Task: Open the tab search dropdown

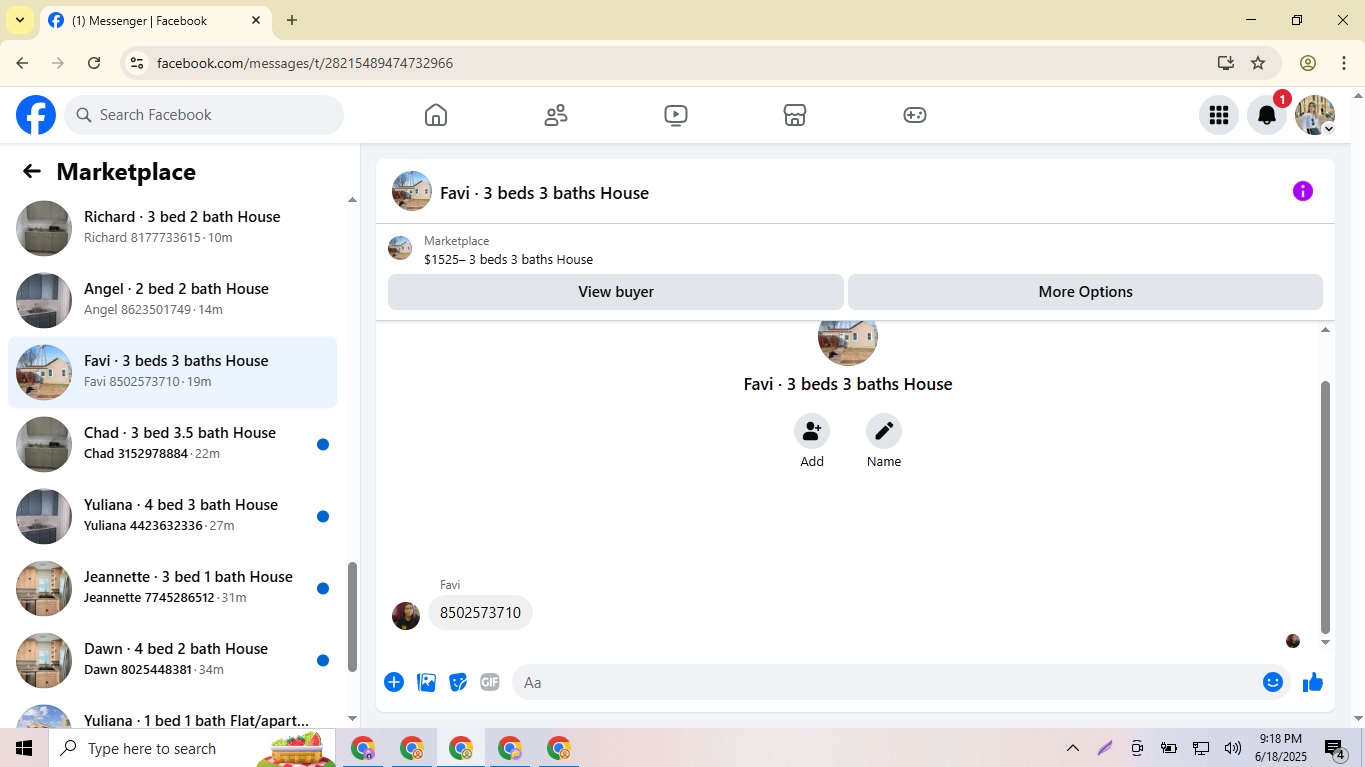Action: coord(19,20)
